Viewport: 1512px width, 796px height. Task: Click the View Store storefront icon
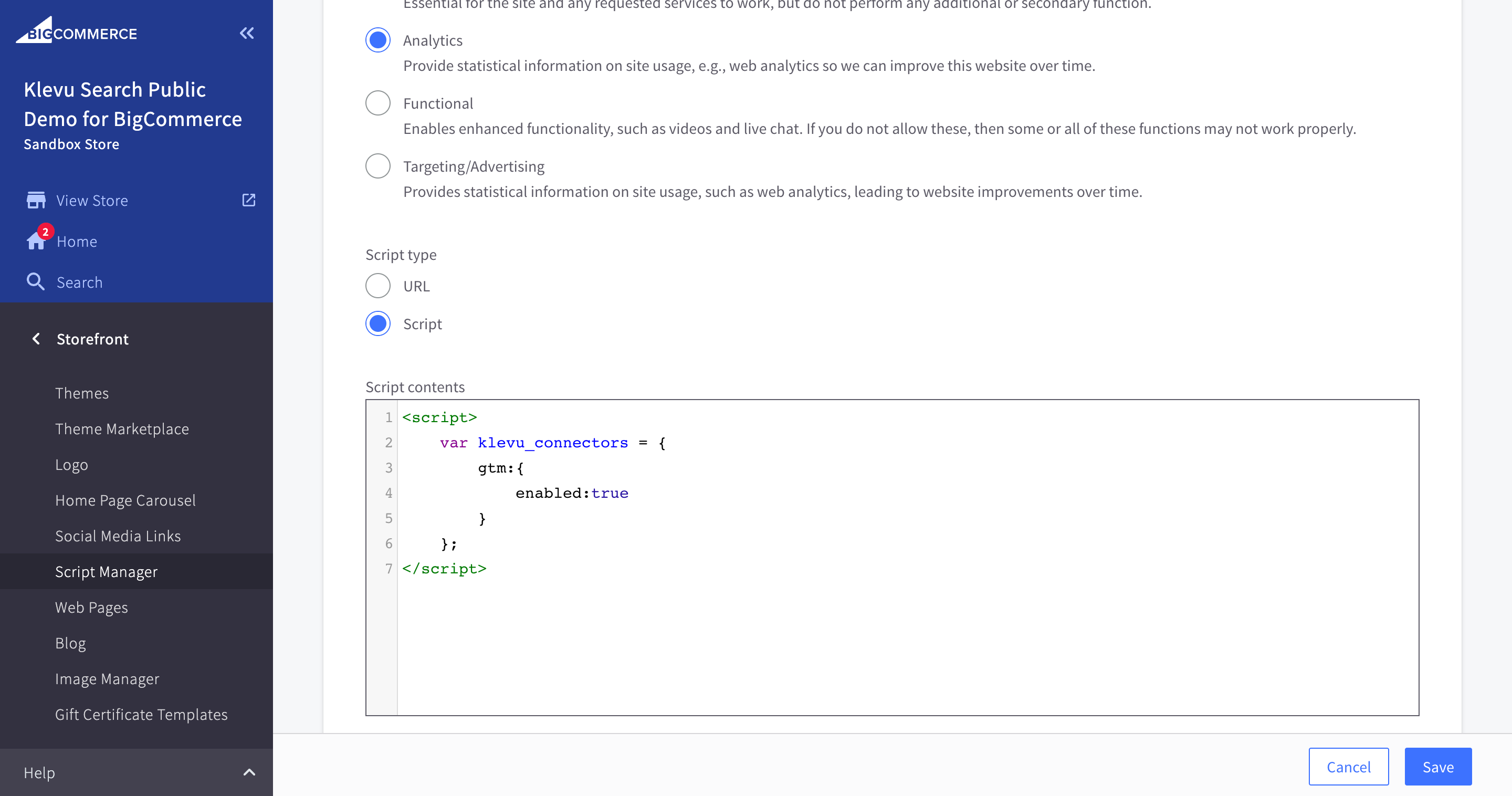tap(36, 200)
